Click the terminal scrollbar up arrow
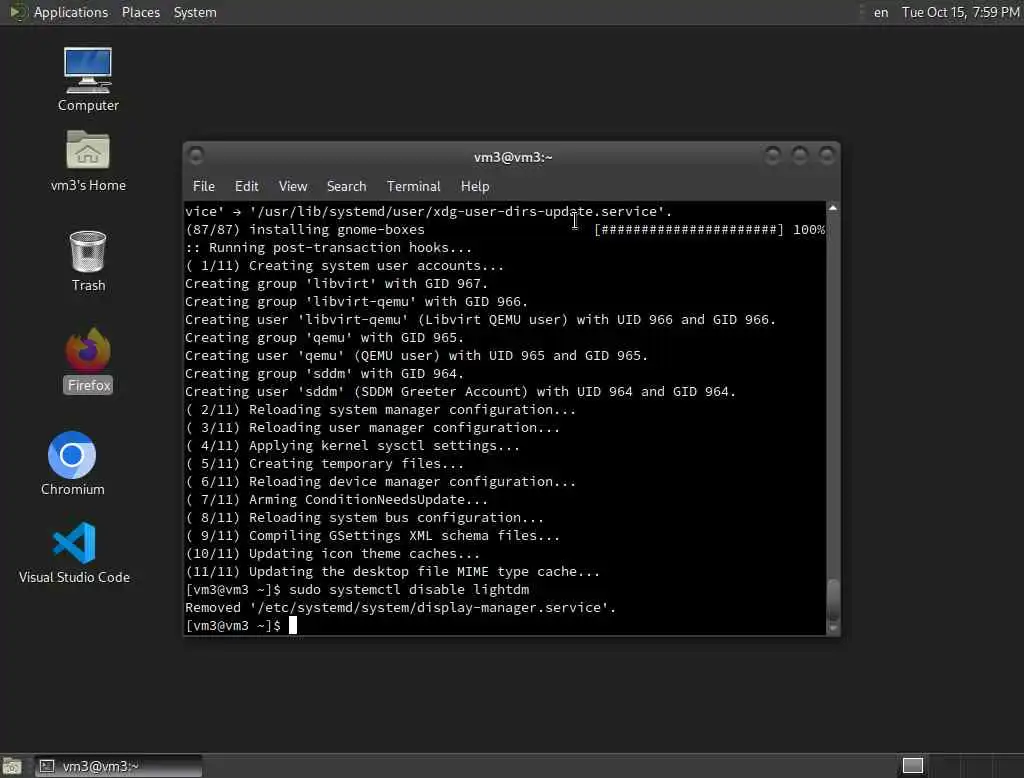 tap(833, 208)
